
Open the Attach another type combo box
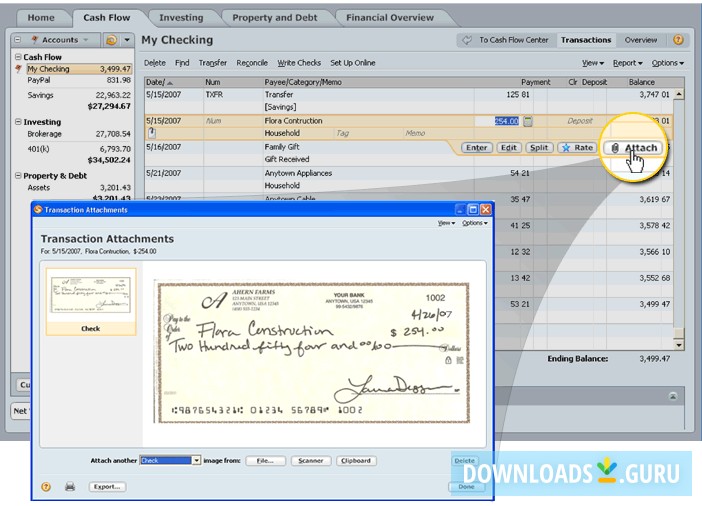coord(170,460)
